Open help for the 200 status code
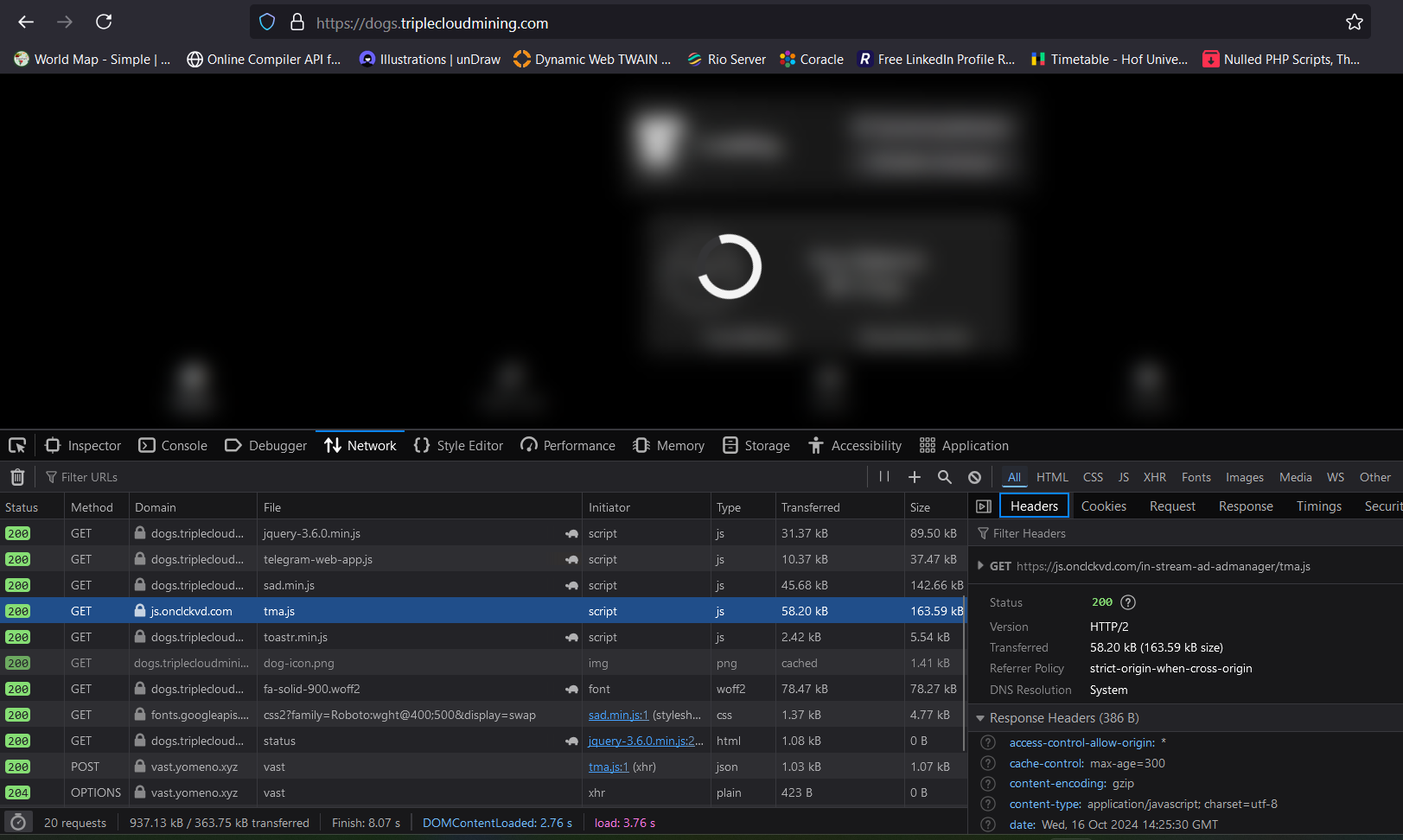Viewport: 1403px width, 840px height. [1127, 602]
